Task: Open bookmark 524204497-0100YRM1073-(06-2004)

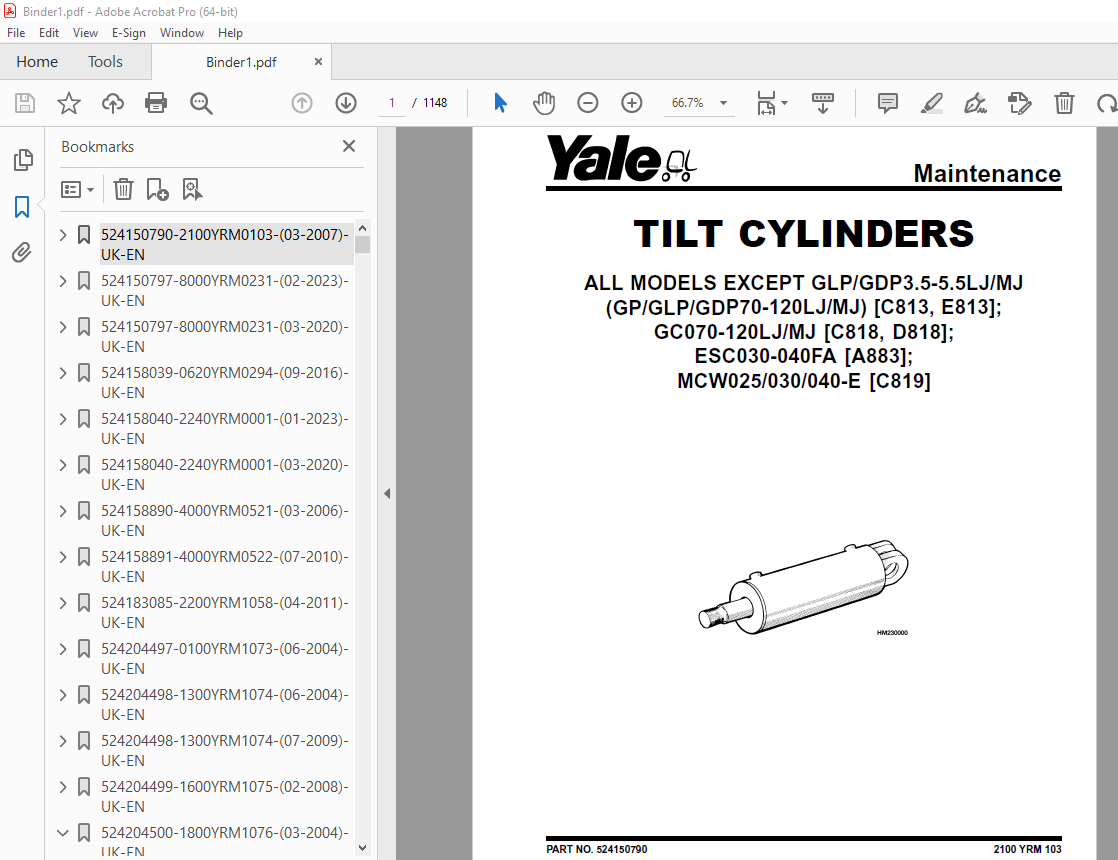Action: (x=225, y=658)
